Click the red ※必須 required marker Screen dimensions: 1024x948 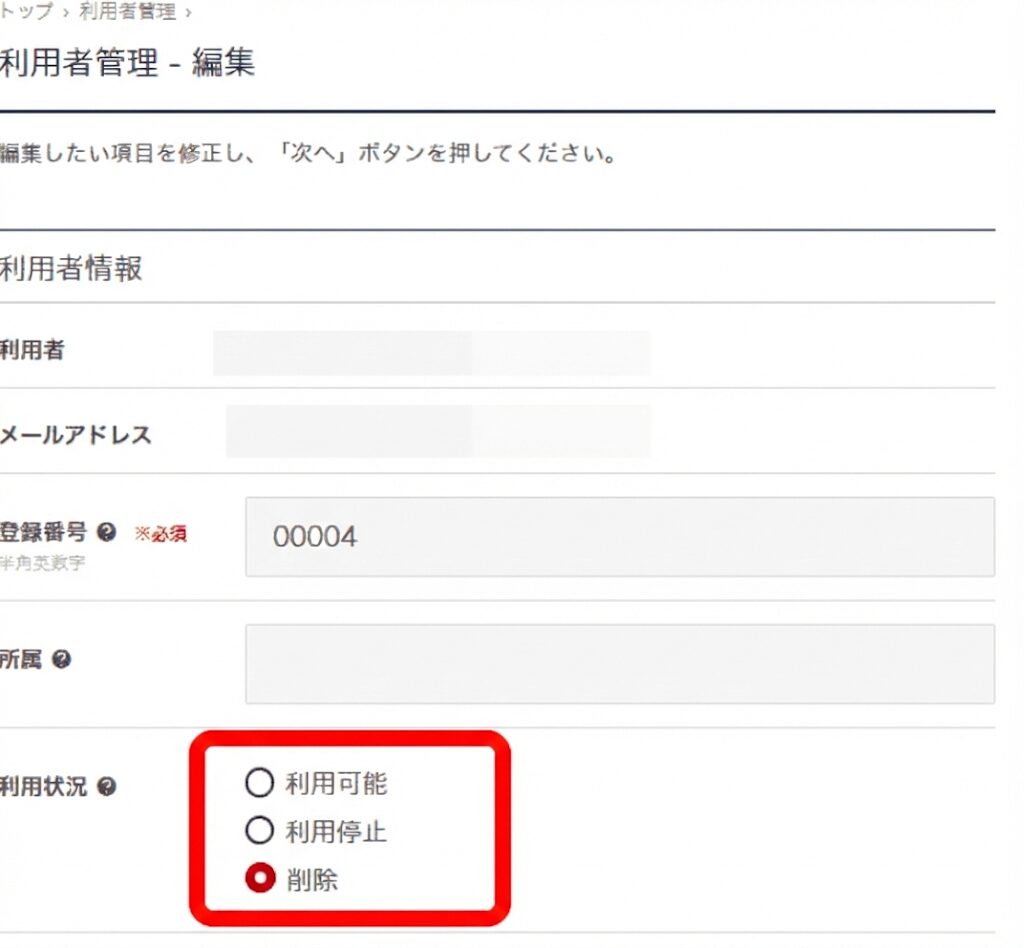pyautogui.click(x=160, y=534)
